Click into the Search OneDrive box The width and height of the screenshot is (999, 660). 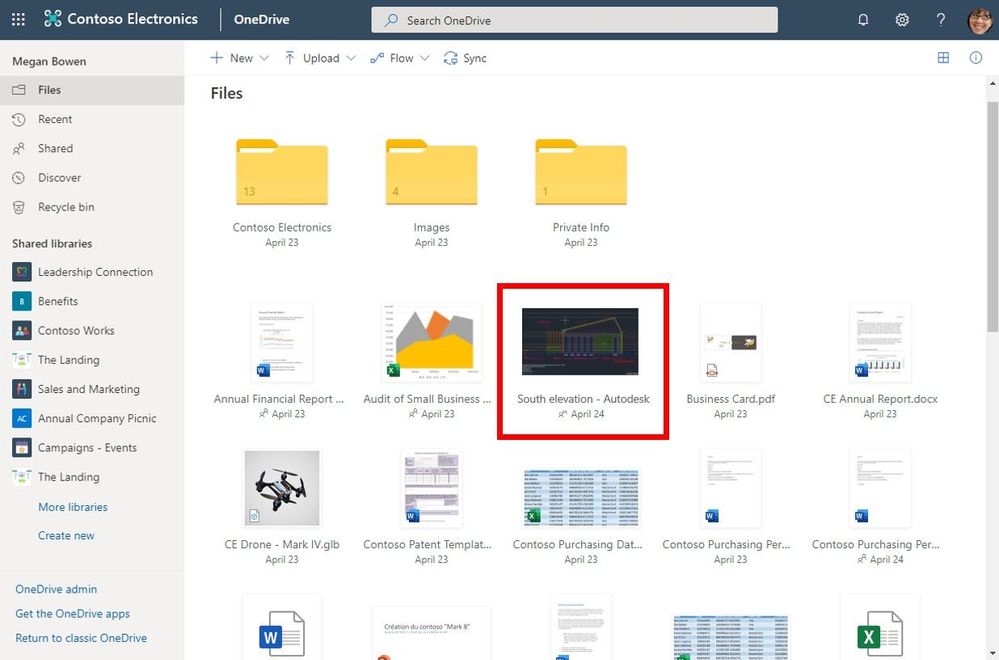click(x=574, y=20)
